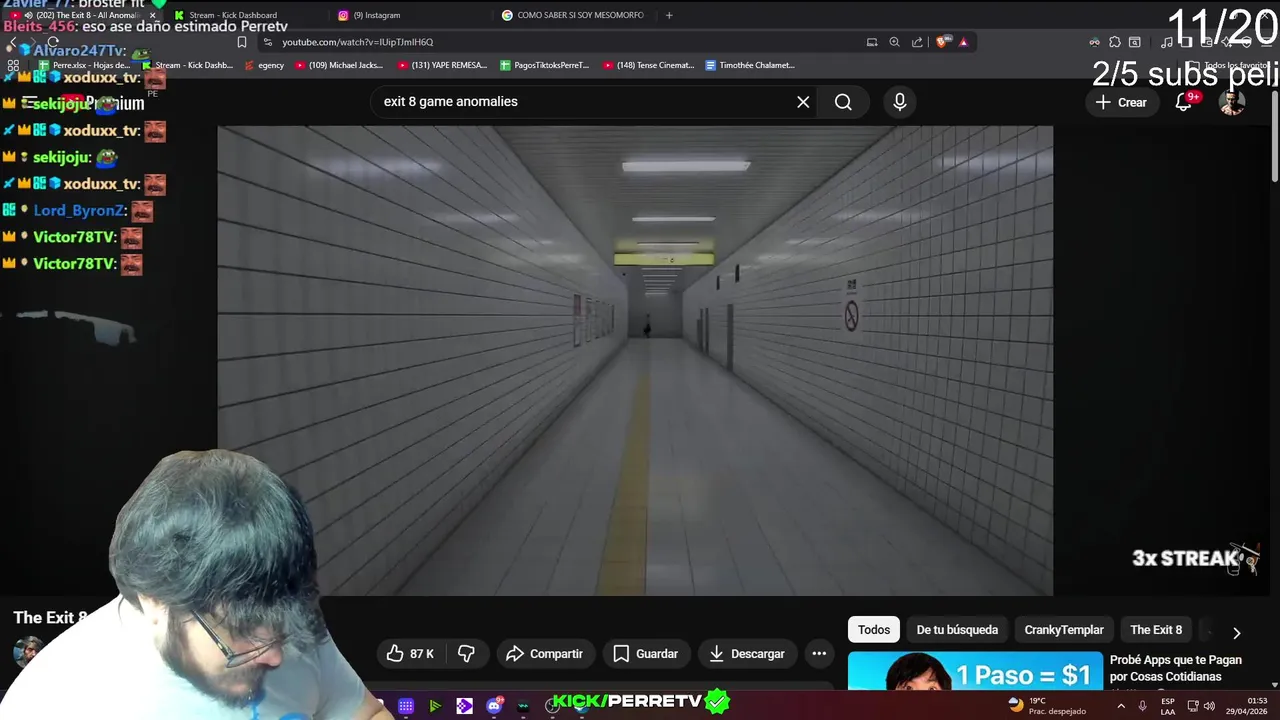The height and width of the screenshot is (720, 1280).
Task: Switch the ESP LAA input language
Action: pos(1168,705)
